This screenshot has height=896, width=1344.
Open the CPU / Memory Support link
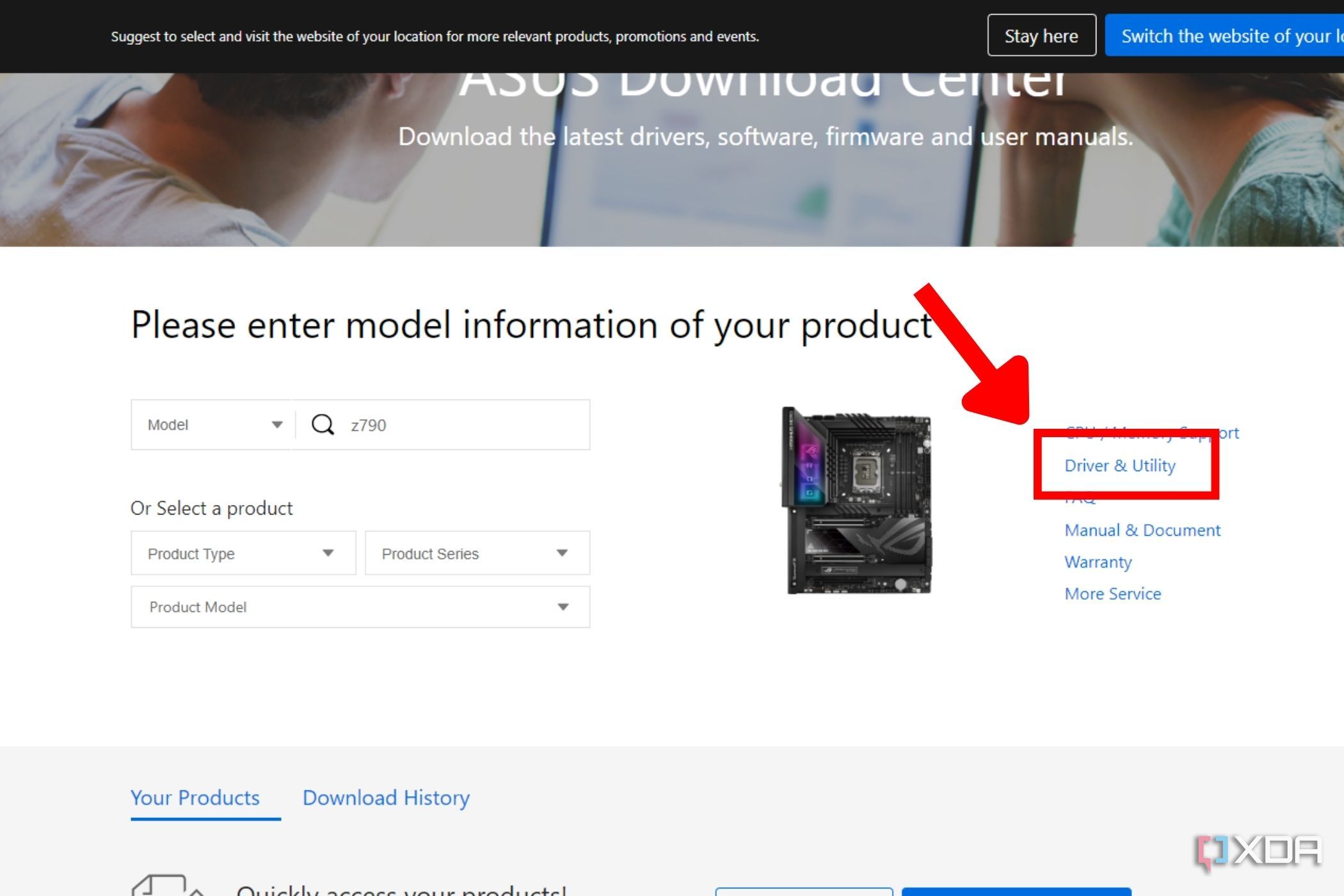point(1152,433)
